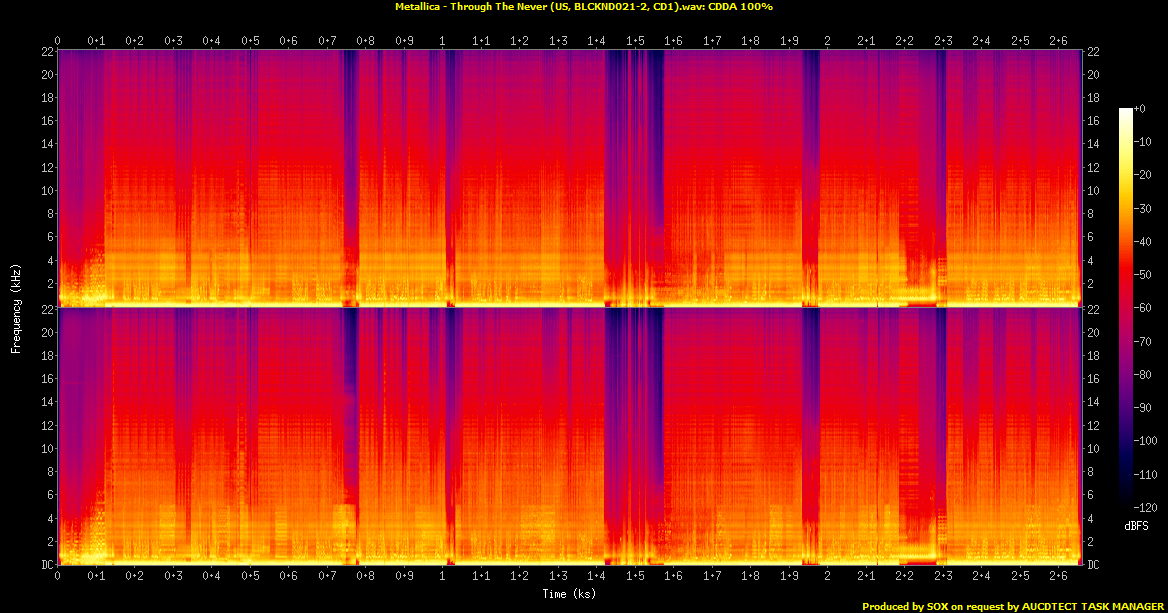Viewport: 1168px width, 613px height.
Task: Click the "Frequency (kHz)" axis label
Action: click(15, 308)
